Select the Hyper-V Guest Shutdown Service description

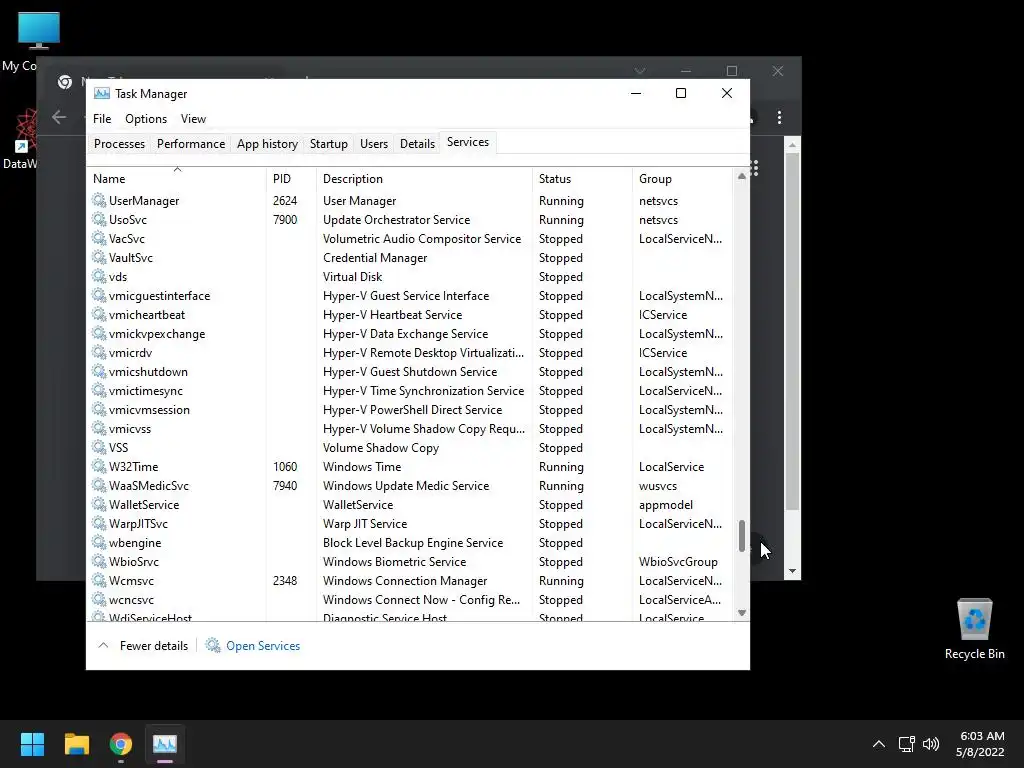tap(410, 372)
